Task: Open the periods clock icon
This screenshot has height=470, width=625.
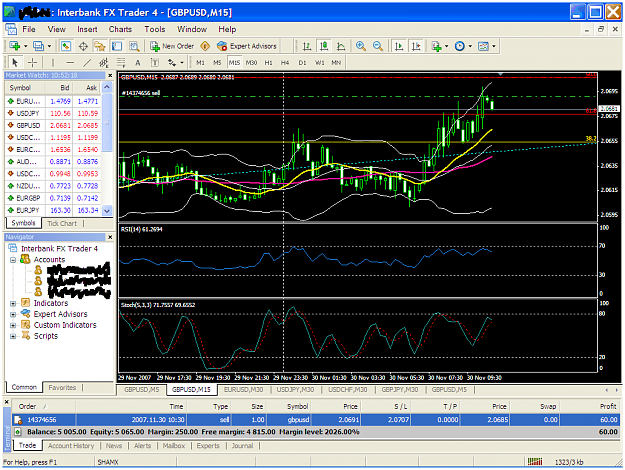Action: pyautogui.click(x=460, y=46)
